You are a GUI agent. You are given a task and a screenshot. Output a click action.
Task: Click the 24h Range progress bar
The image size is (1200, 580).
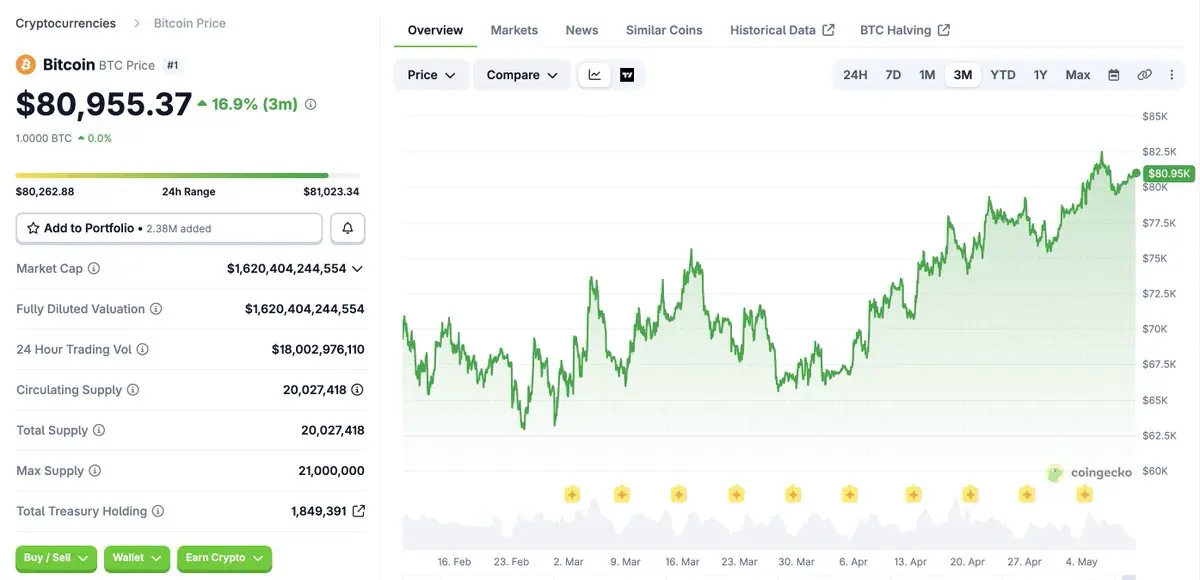tap(188, 176)
